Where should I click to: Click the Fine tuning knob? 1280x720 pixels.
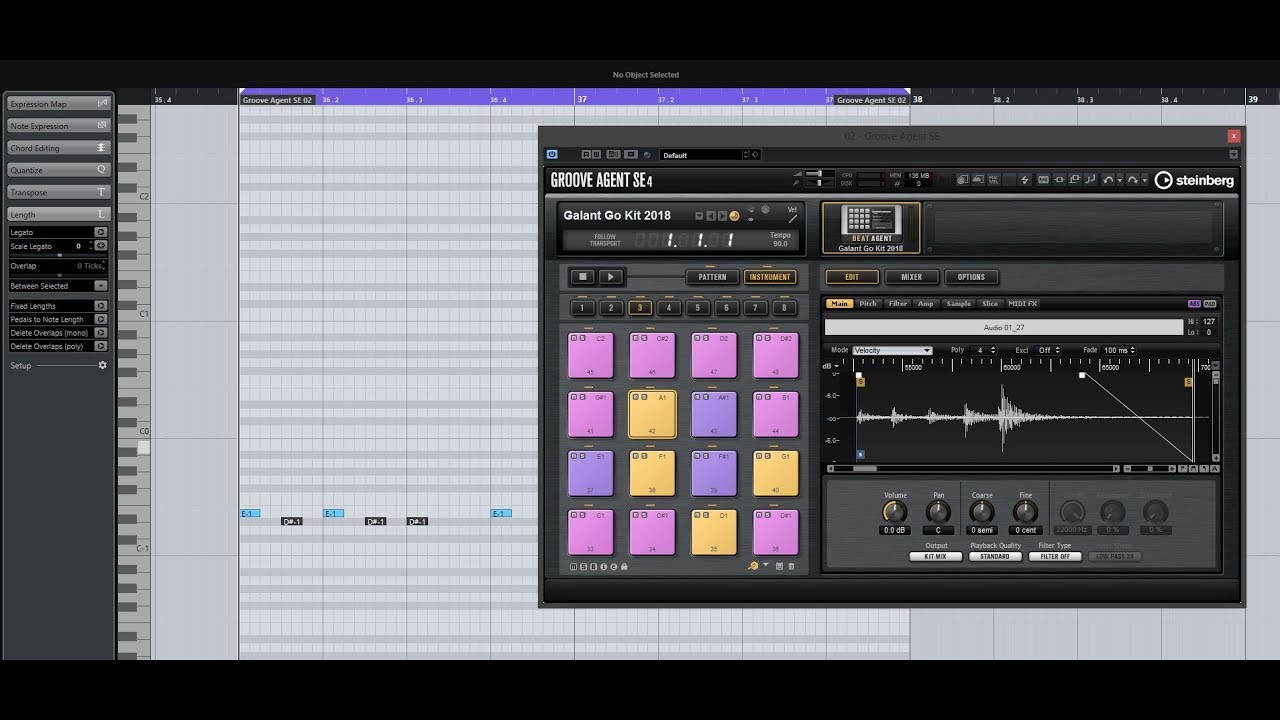(x=1025, y=512)
